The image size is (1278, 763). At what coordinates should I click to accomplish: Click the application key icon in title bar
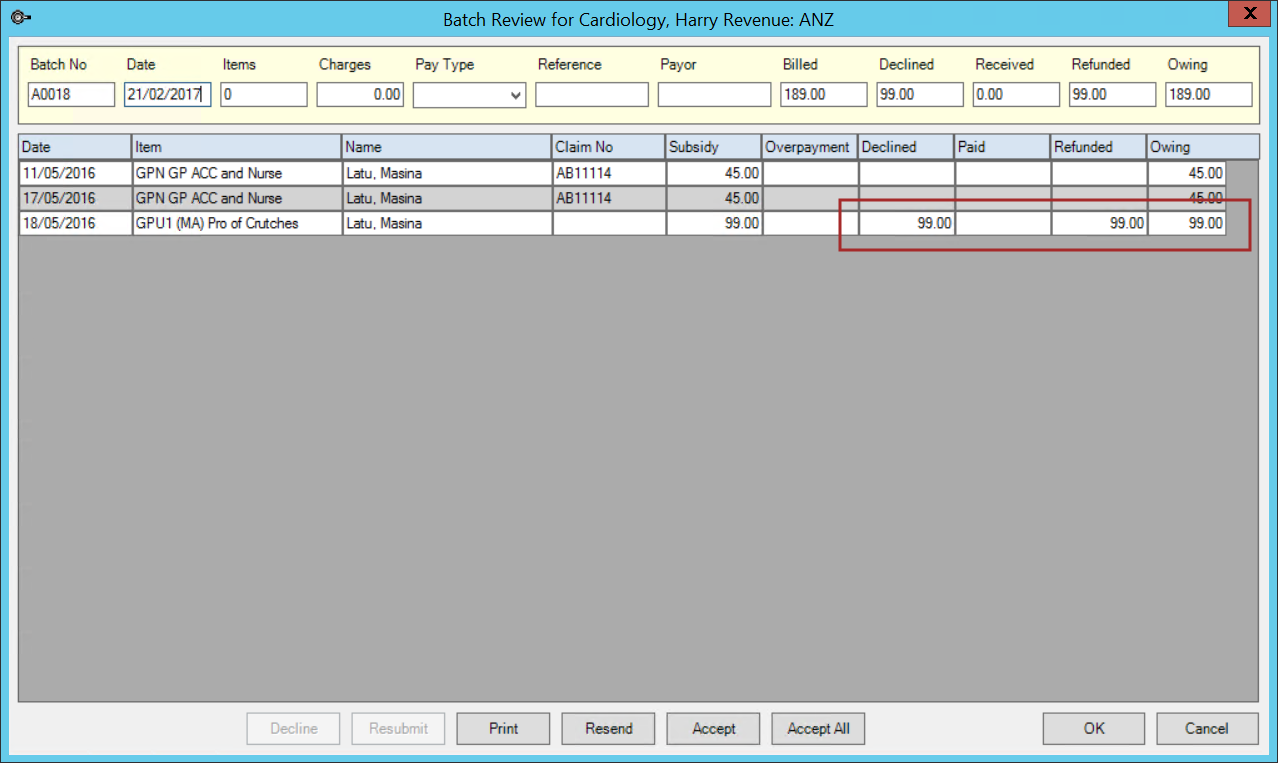[18, 17]
